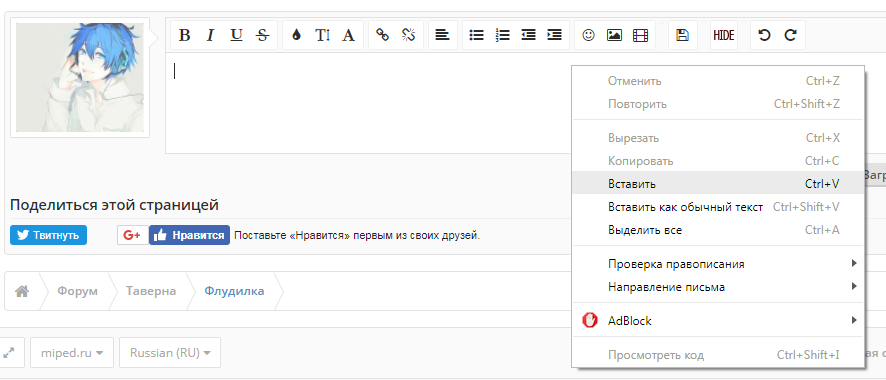Click the G+ share button
This screenshot has width=886, height=380.
[133, 235]
